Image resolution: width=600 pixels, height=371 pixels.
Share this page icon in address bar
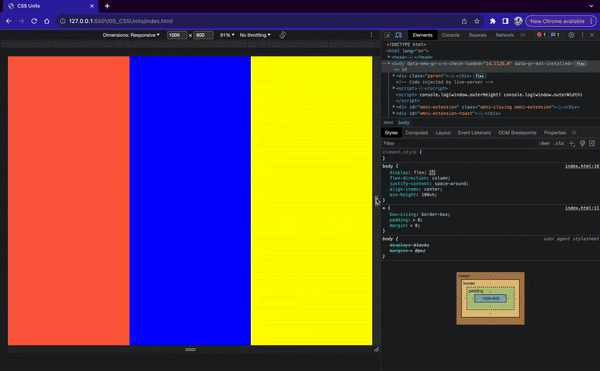click(464, 21)
